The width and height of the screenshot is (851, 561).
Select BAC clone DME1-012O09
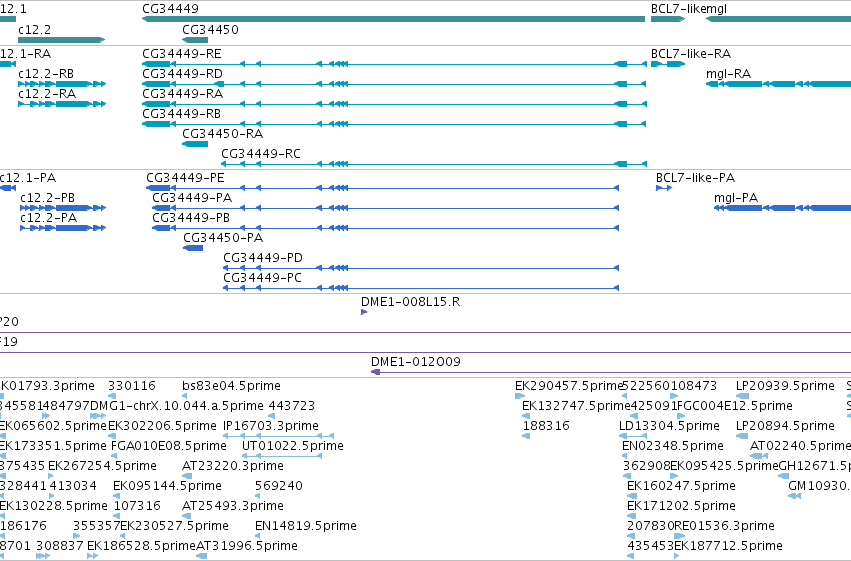pyautogui.click(x=416, y=362)
